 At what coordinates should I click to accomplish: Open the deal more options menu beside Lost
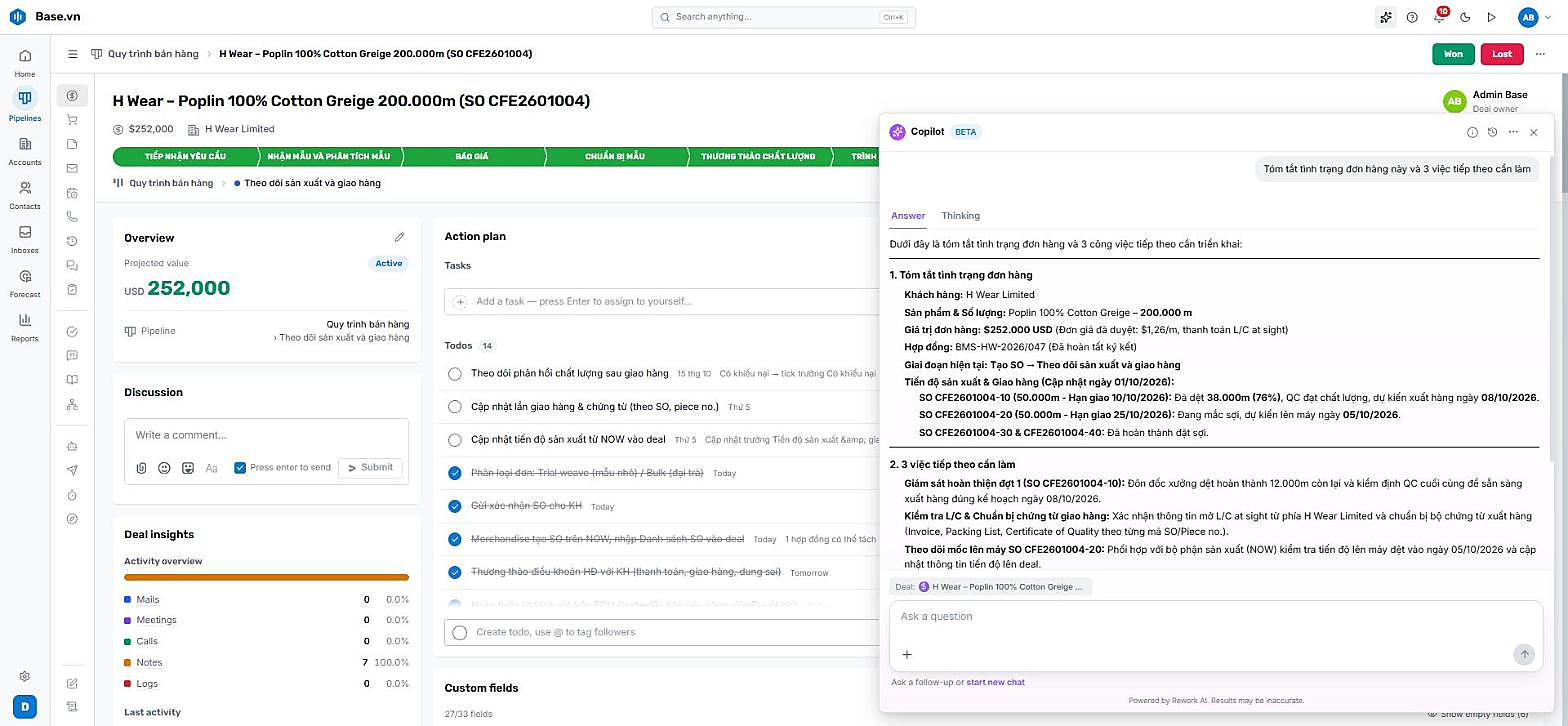[x=1541, y=54]
